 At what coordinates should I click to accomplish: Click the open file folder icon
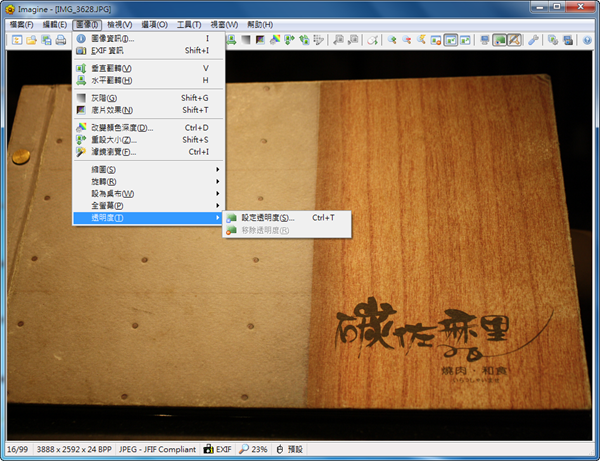[x=31, y=40]
